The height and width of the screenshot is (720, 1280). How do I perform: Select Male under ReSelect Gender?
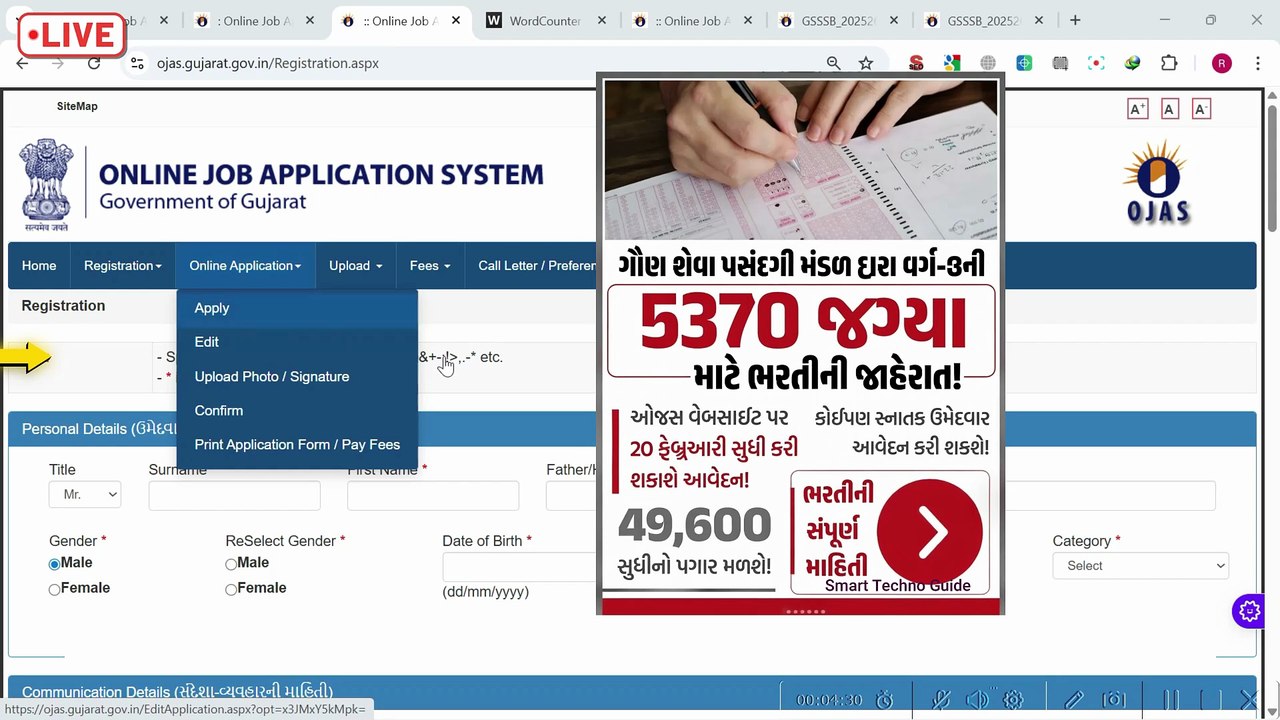click(231, 564)
